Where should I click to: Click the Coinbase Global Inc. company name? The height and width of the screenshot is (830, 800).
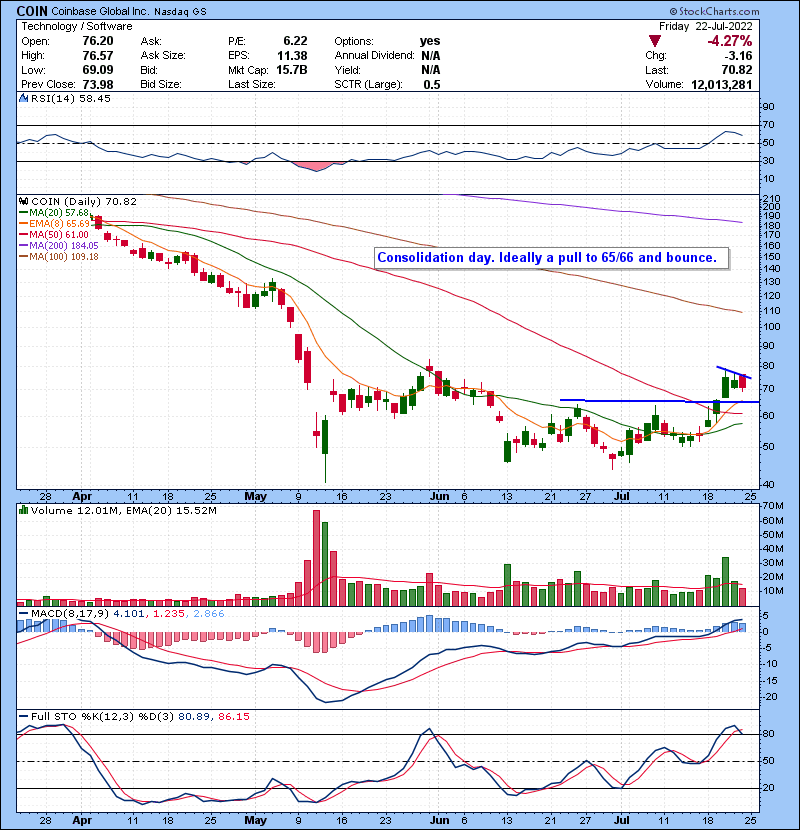100,11
